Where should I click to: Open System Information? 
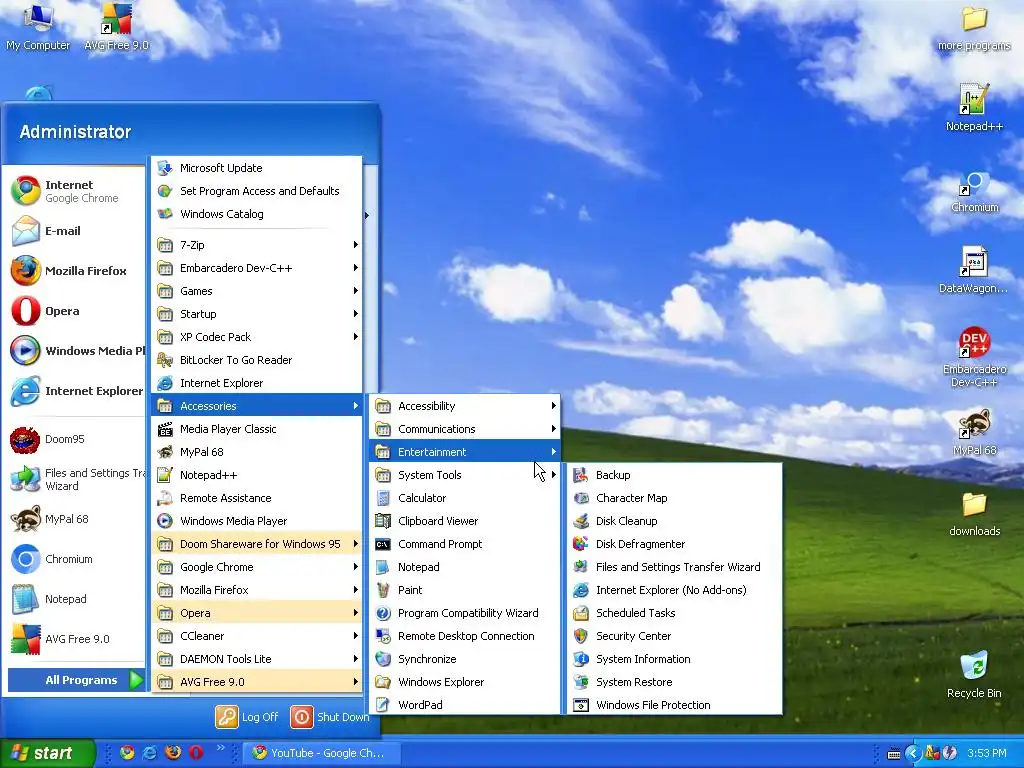pos(674,659)
